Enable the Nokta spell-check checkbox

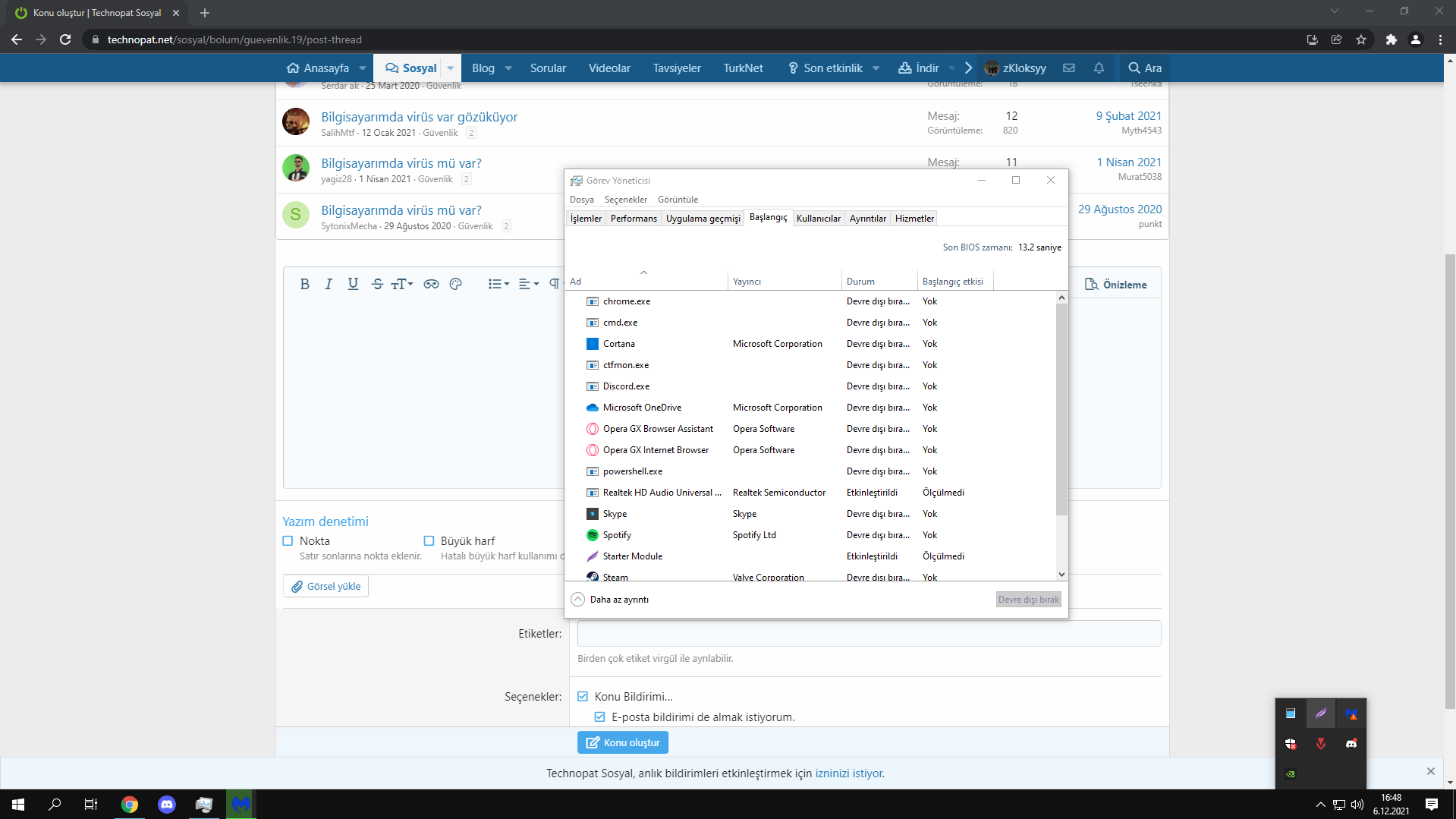pyautogui.click(x=288, y=541)
